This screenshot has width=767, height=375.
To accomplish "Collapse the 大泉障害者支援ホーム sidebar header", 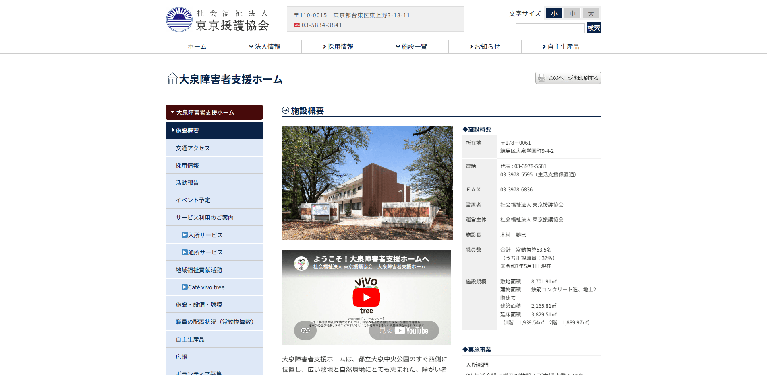I will click(214, 112).
